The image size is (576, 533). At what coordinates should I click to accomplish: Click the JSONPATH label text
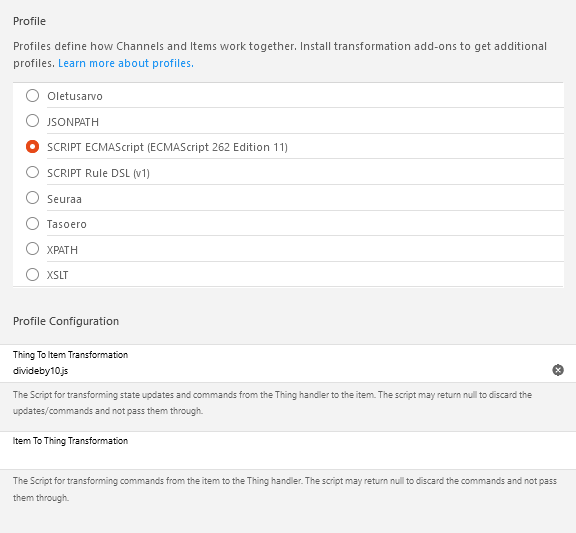(73, 122)
